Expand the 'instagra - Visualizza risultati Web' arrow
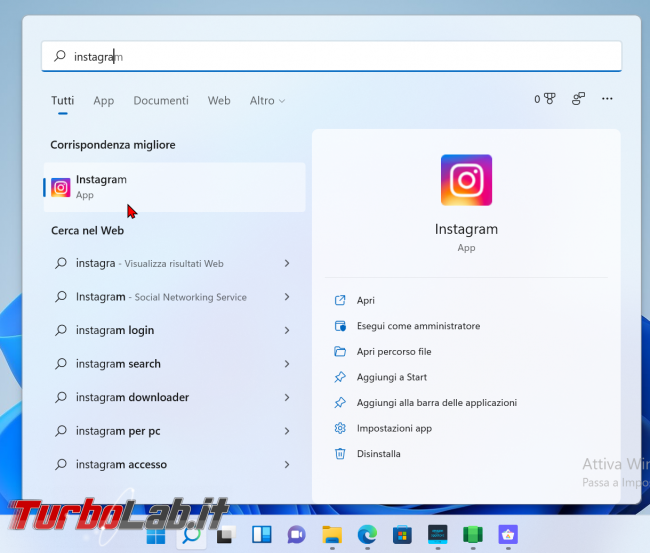Image resolution: width=650 pixels, height=553 pixels. click(x=287, y=263)
